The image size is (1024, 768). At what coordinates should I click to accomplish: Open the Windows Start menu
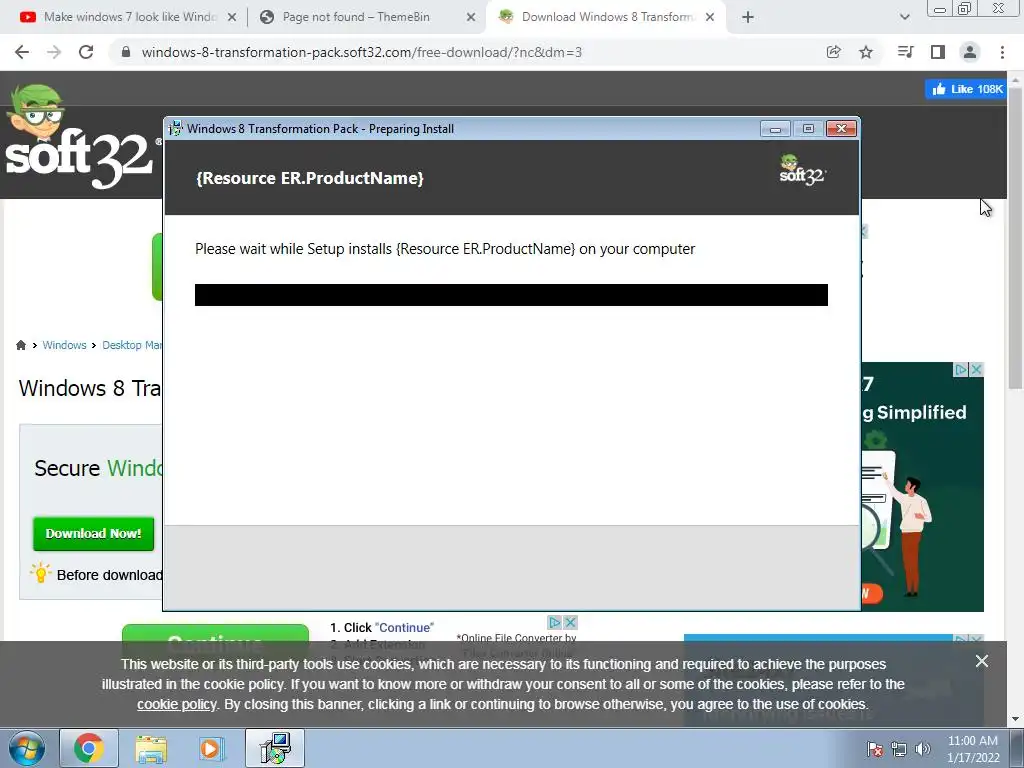tap(26, 748)
